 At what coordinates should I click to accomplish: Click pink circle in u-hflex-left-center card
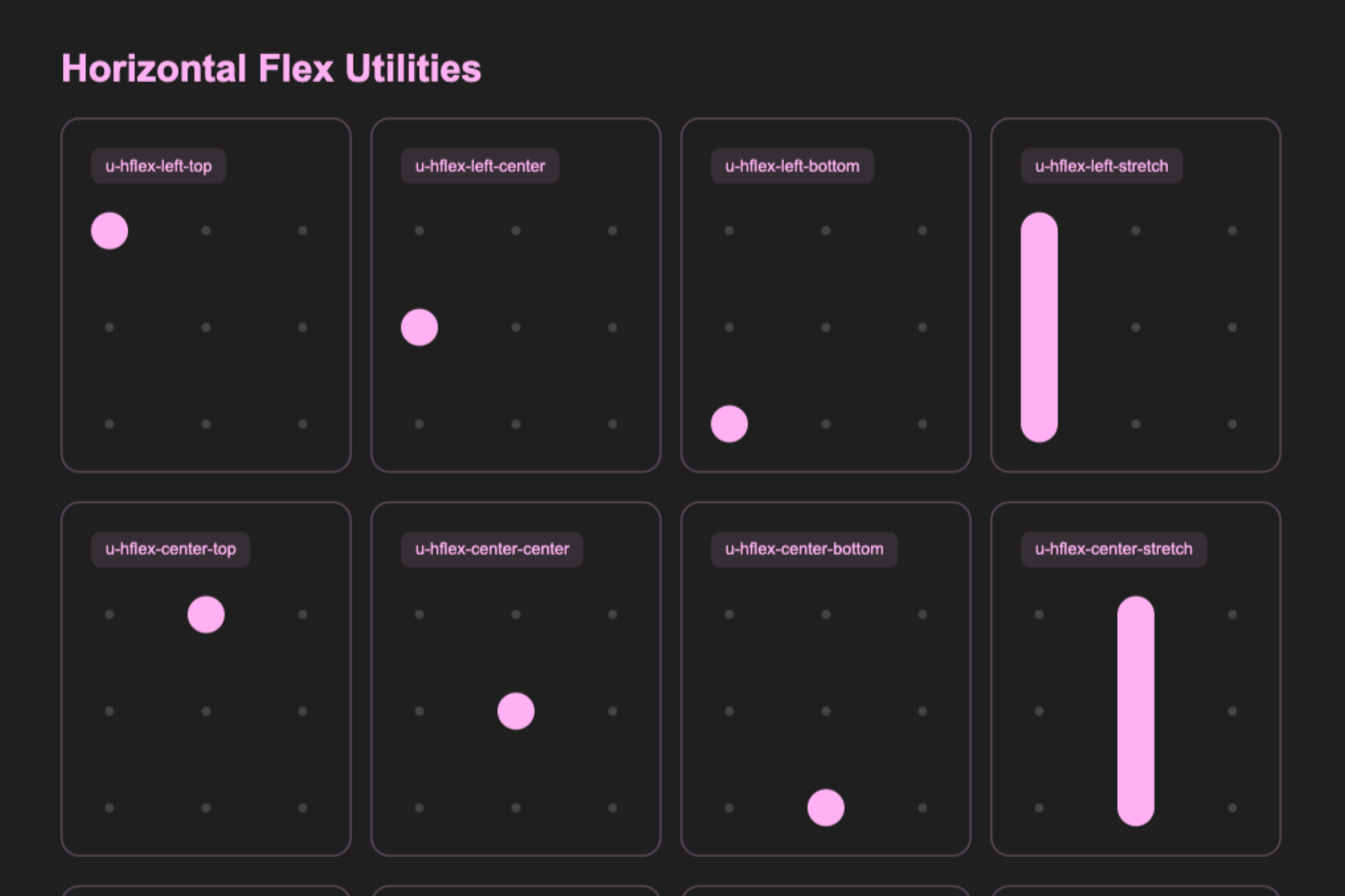click(419, 327)
